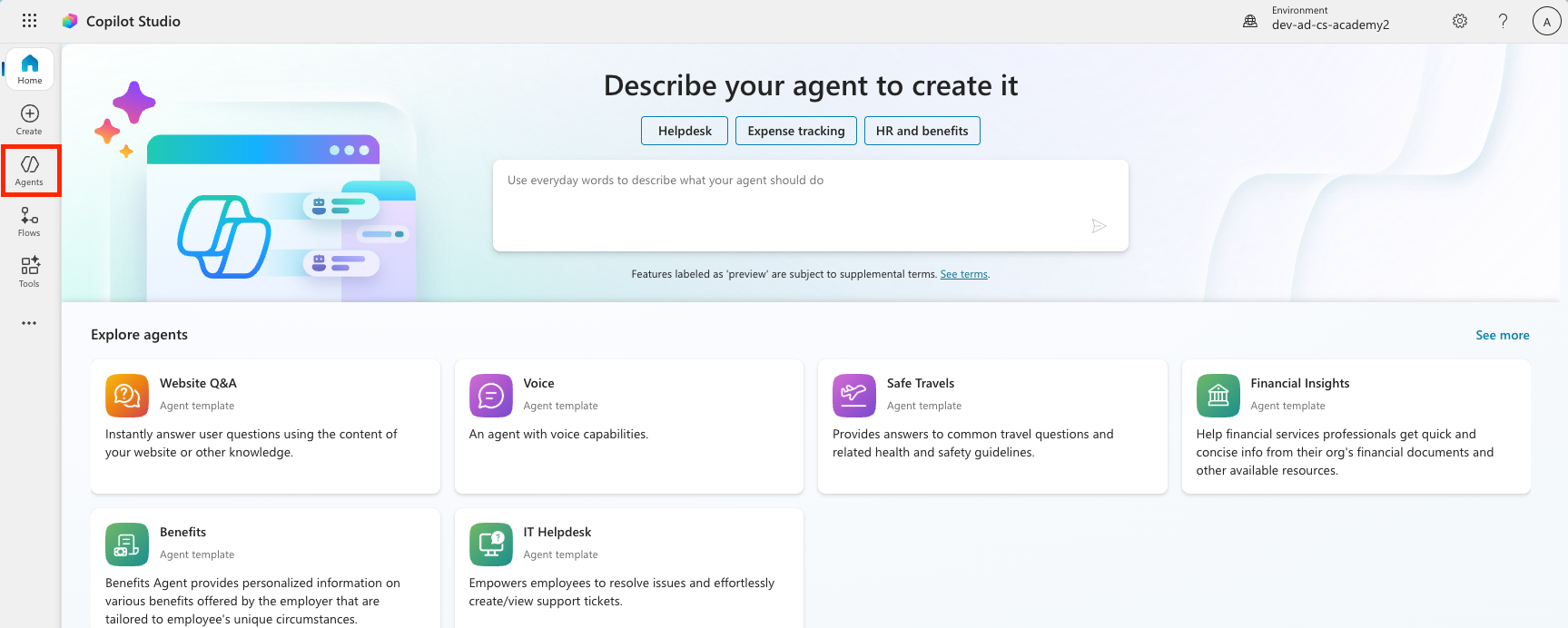The width and height of the screenshot is (1568, 628).
Task: Expand the sidebar more options ellipsis
Action: point(30,323)
